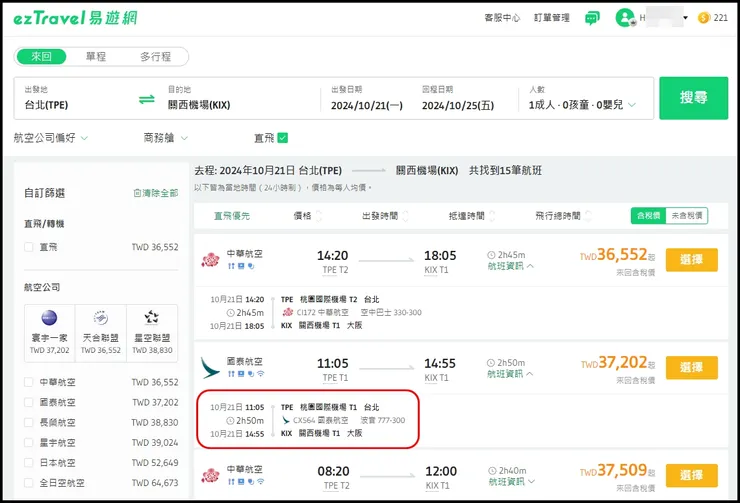
Task: Click entertainment icon on 08:20 flight
Action: pos(241,482)
